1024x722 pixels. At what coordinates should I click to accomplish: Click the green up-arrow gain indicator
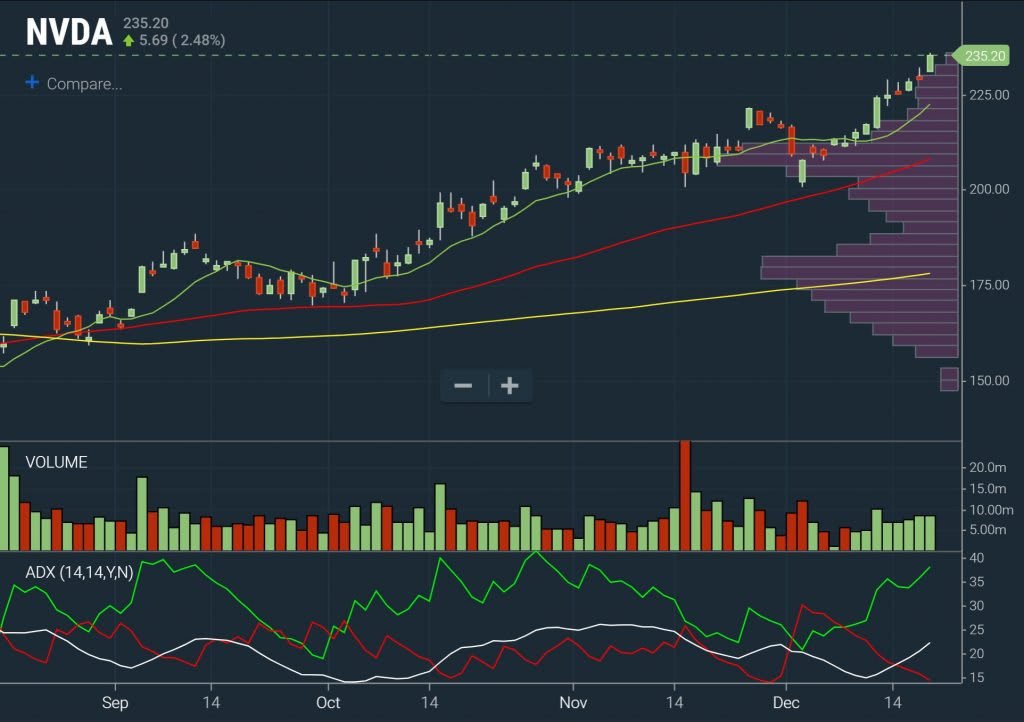tap(131, 41)
